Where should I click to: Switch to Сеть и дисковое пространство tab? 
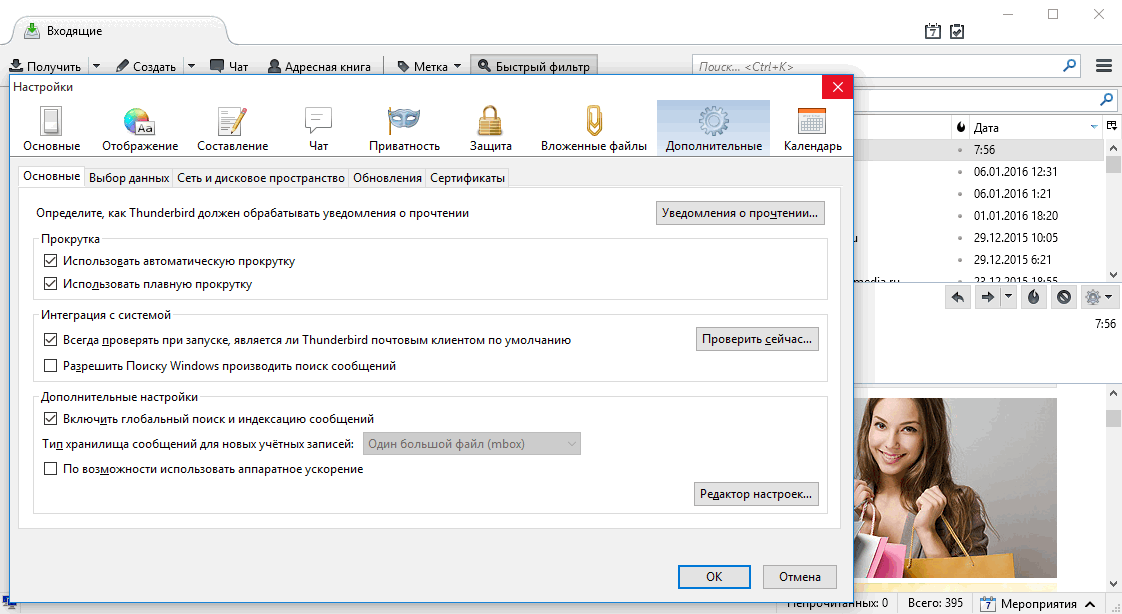pos(261,178)
